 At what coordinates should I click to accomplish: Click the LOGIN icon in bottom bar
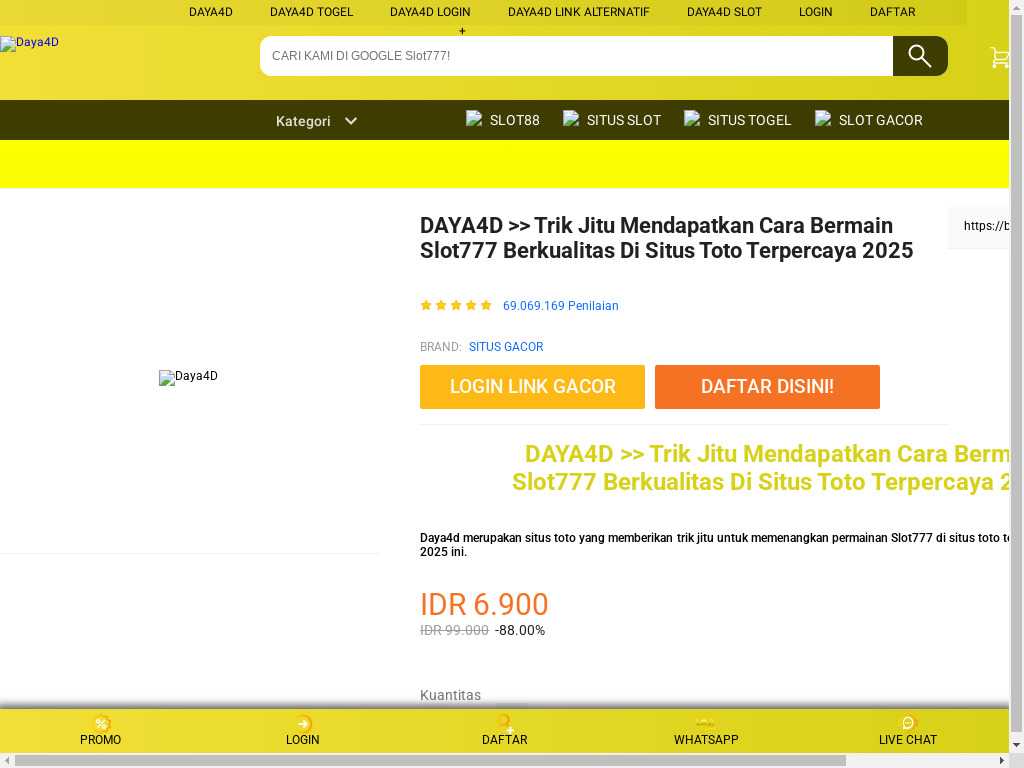(303, 723)
